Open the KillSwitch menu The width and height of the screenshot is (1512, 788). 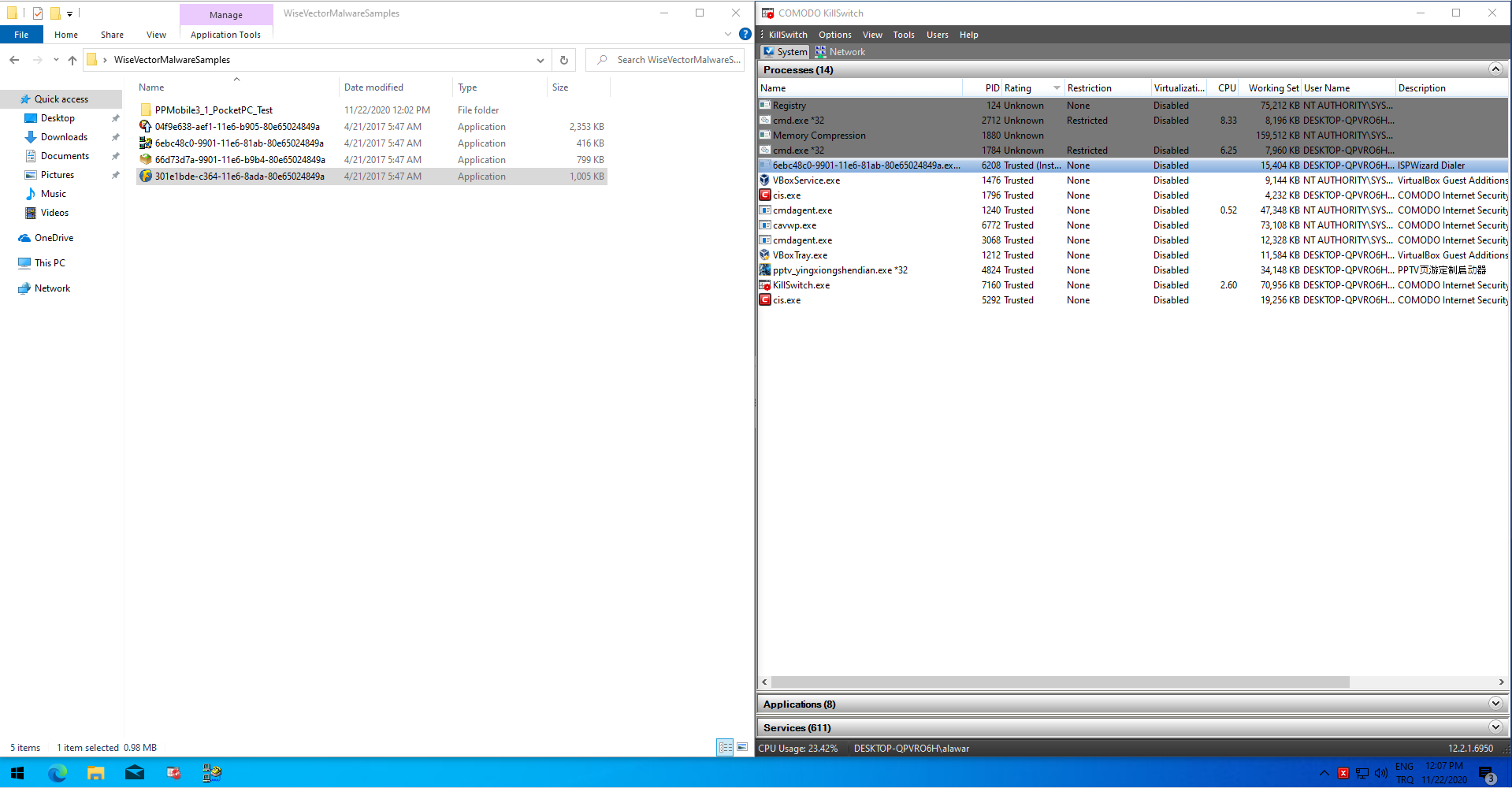788,35
